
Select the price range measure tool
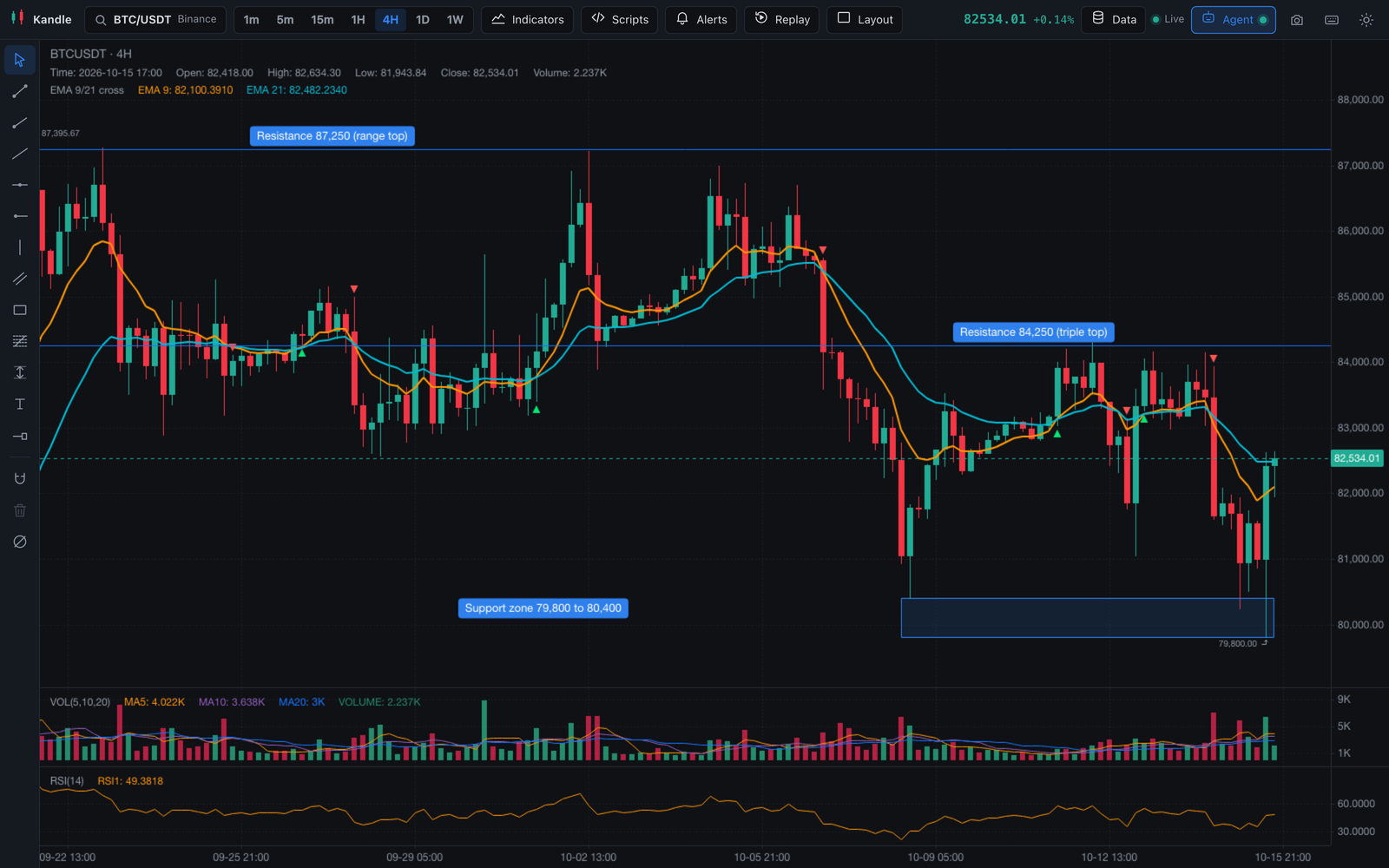tap(20, 372)
